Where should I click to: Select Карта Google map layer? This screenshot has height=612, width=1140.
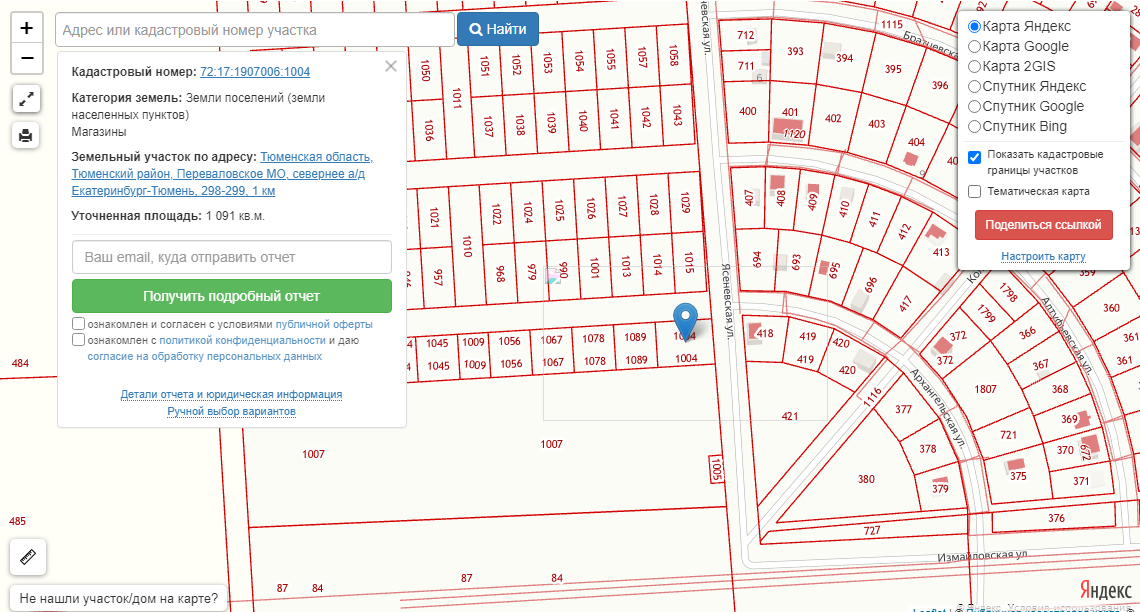pyautogui.click(x=974, y=47)
